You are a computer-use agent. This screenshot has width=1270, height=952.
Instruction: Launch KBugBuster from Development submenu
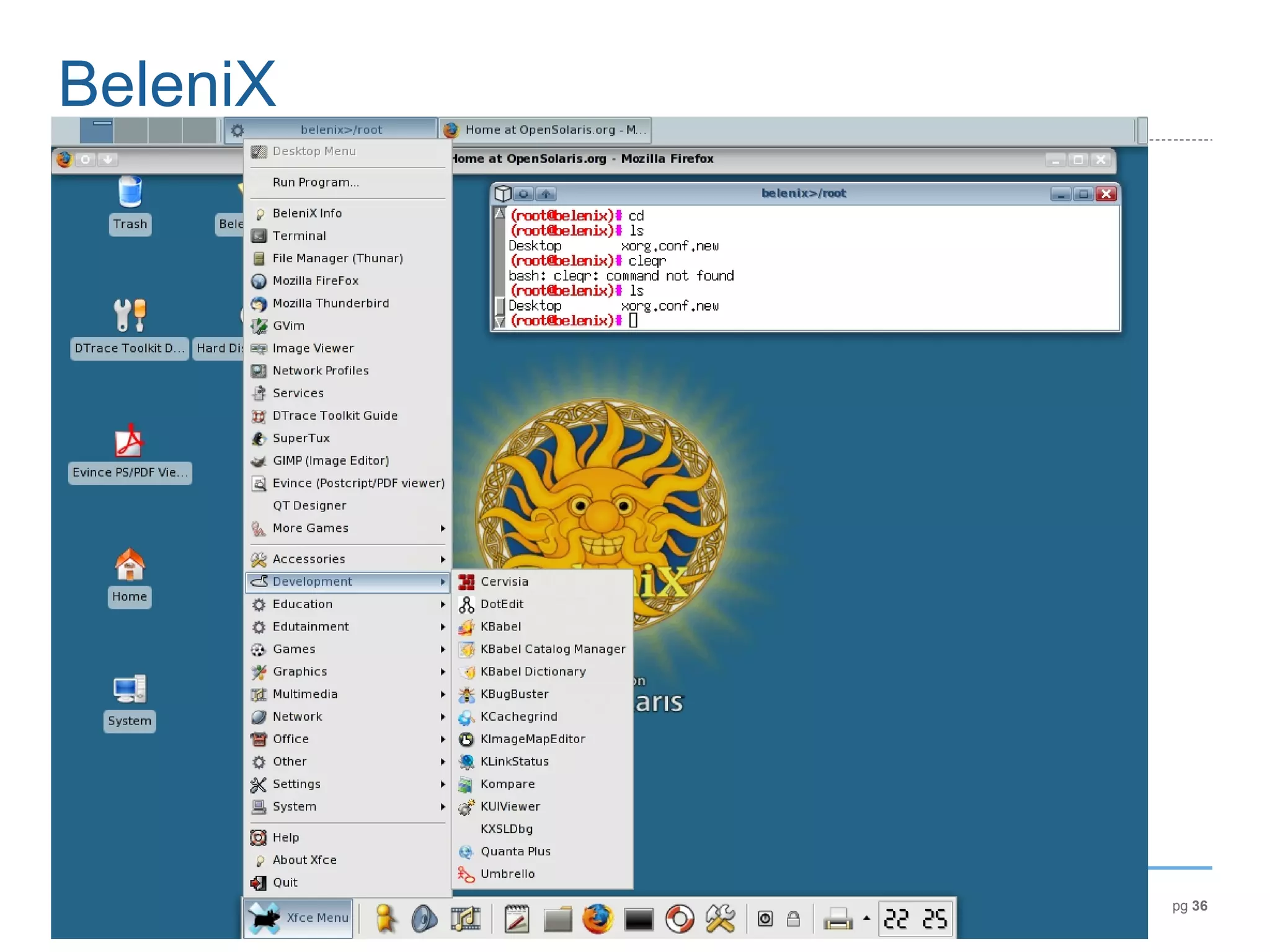pos(543,694)
